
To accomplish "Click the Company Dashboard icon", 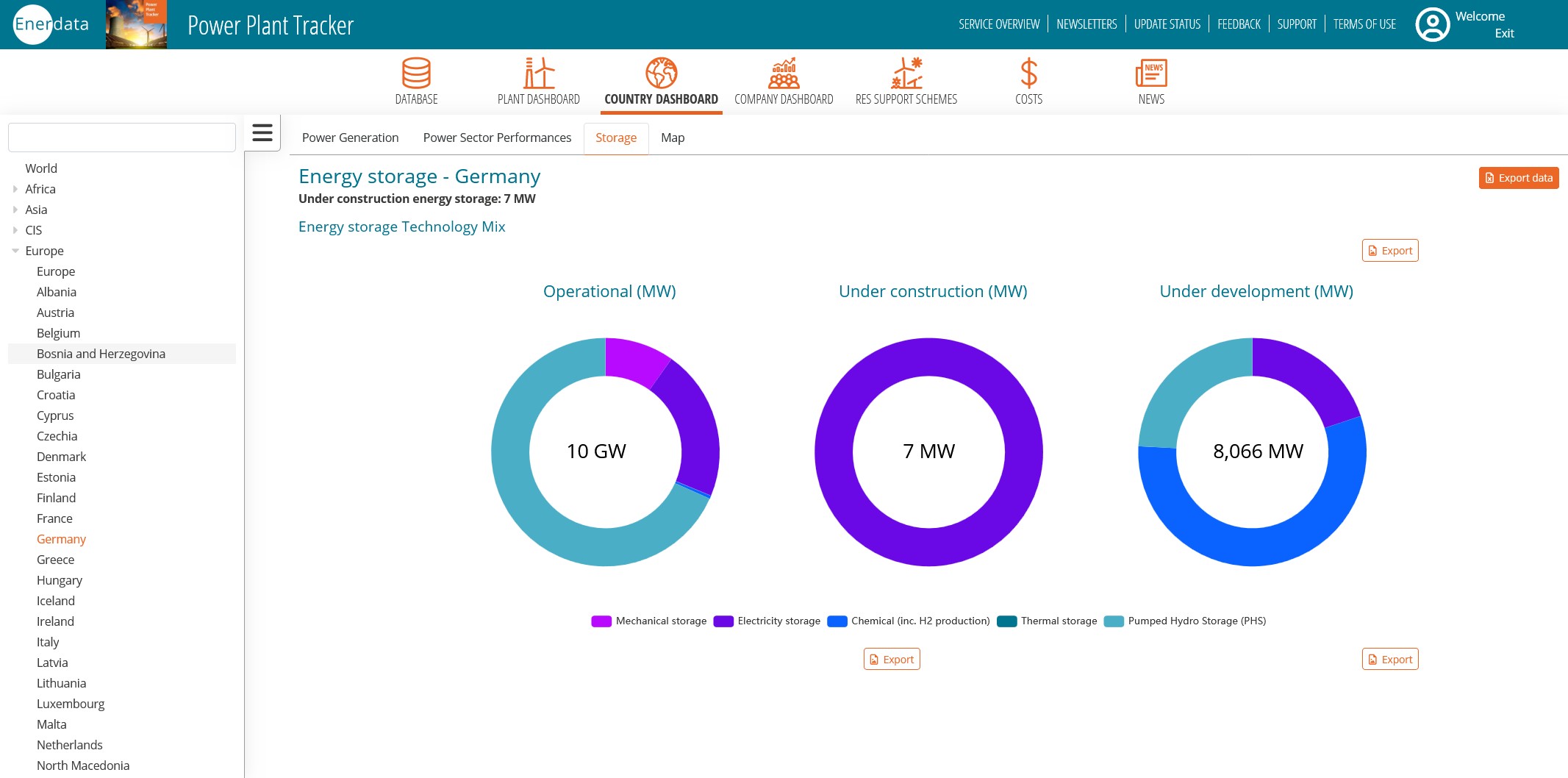I will [784, 73].
